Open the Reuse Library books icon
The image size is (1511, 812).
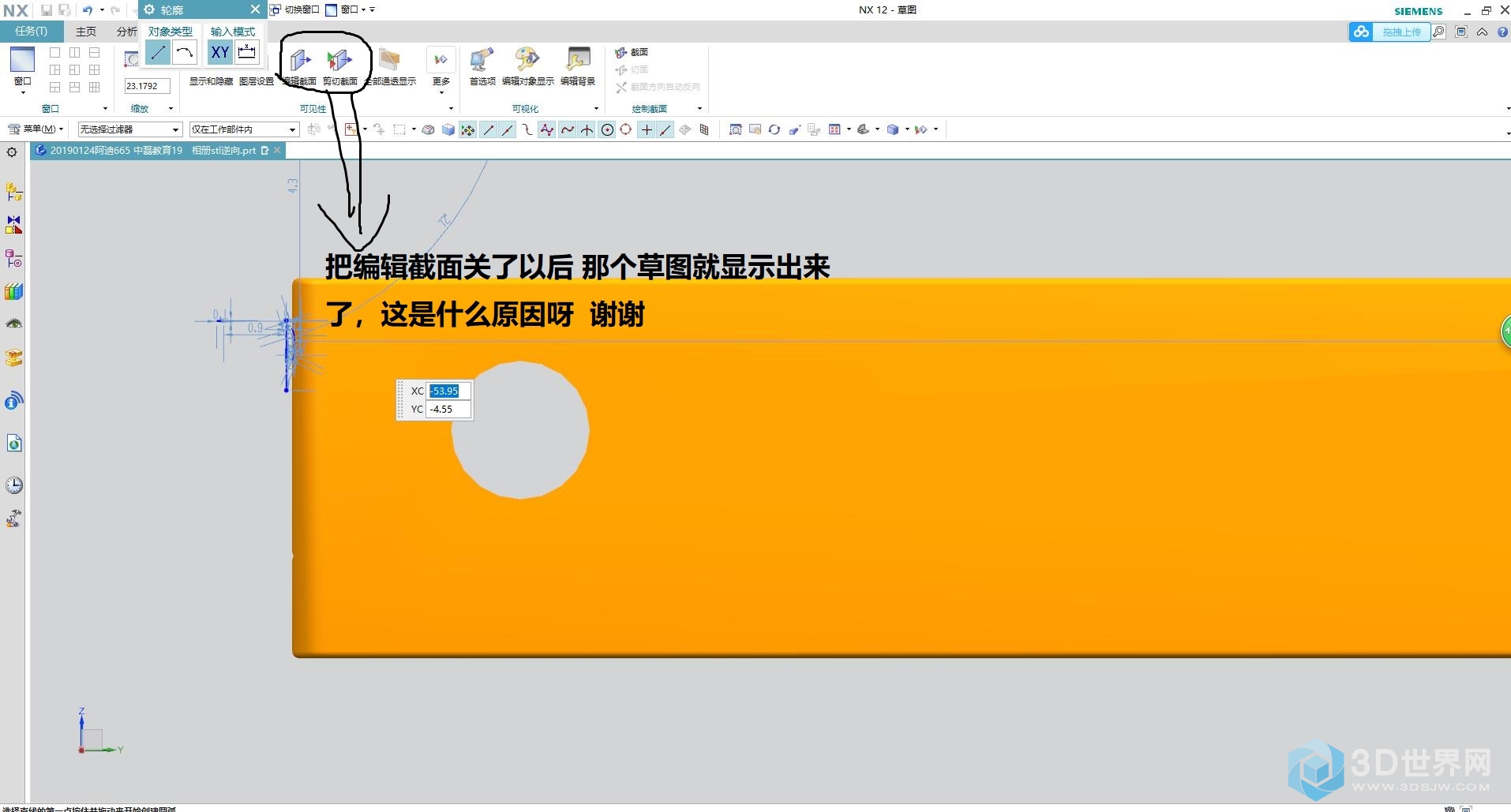(13, 291)
